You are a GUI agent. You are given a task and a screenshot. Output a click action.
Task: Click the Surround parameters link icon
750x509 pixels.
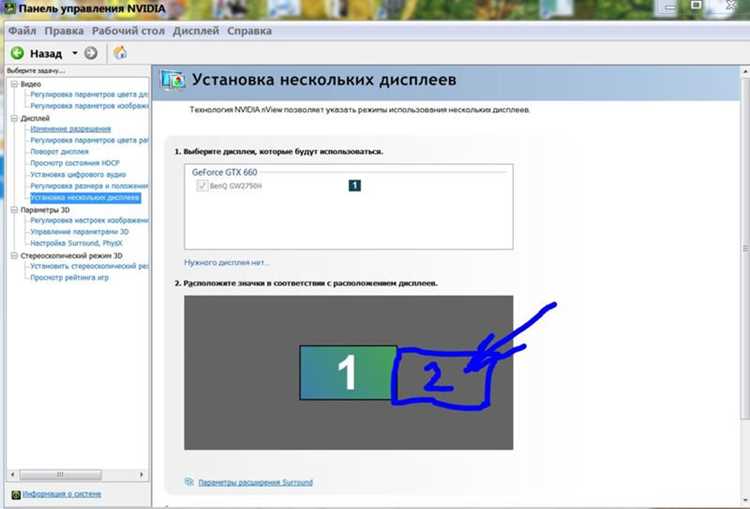pyautogui.click(x=189, y=482)
